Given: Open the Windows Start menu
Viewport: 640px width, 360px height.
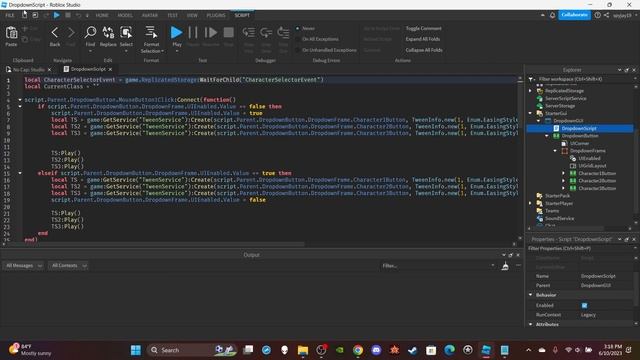Looking at the screenshot, I should point(136,350).
